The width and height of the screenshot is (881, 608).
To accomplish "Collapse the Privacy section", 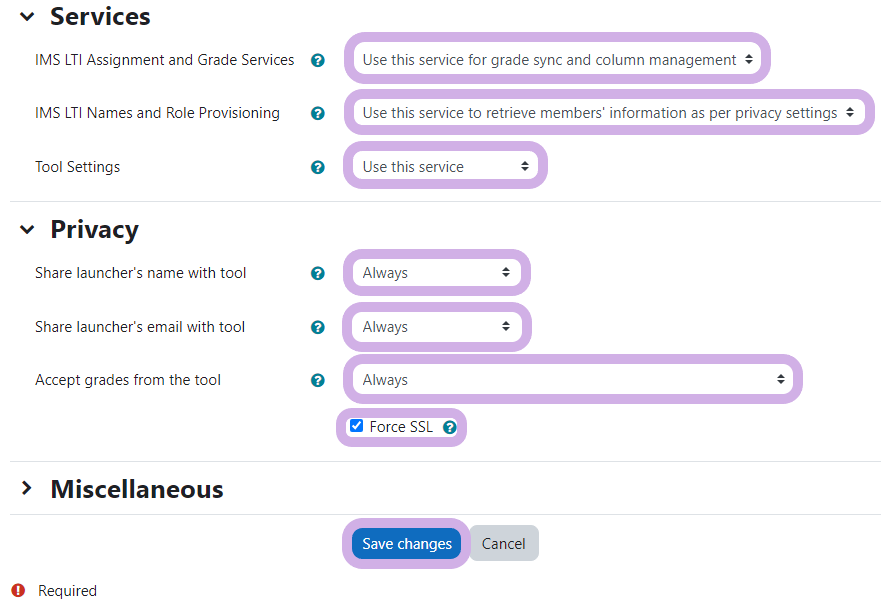I will (27, 230).
